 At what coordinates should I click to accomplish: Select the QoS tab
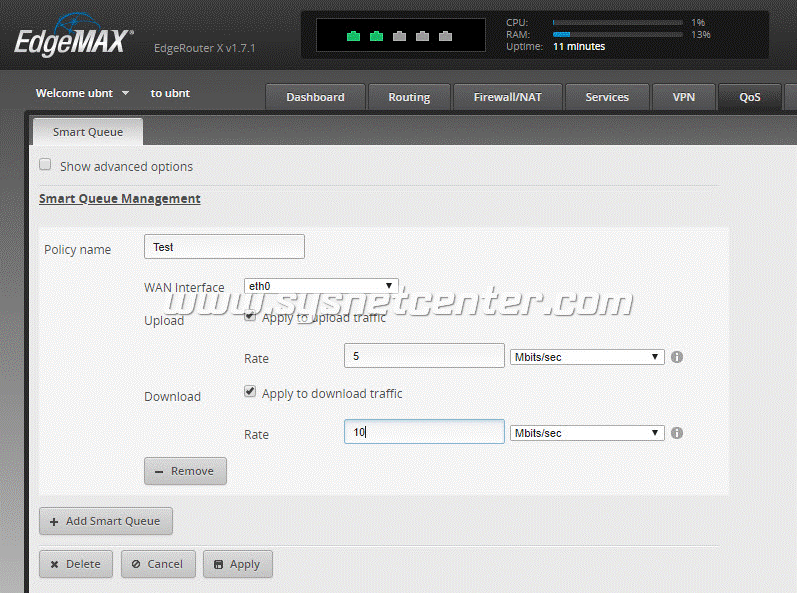pos(750,97)
